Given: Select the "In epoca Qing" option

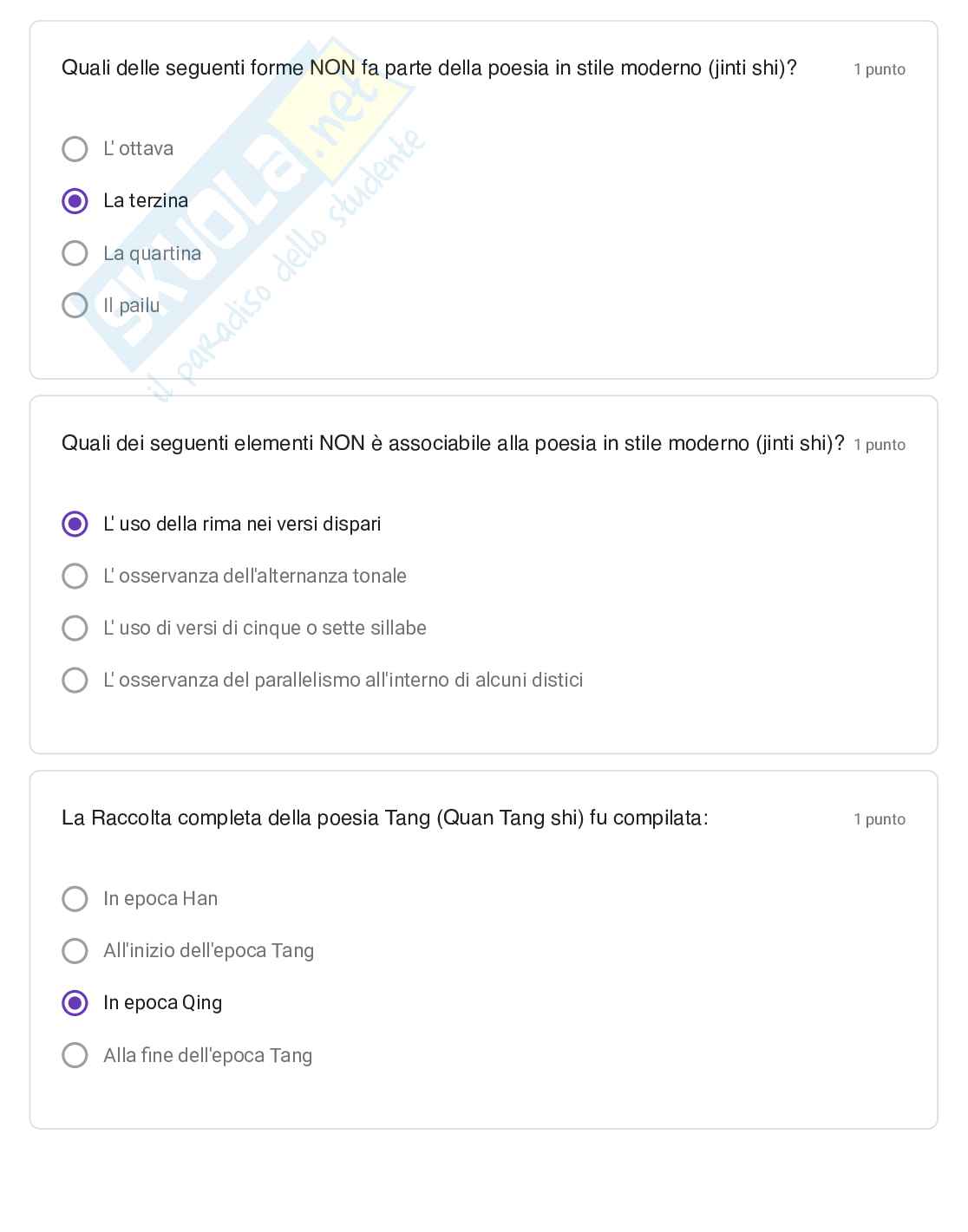Looking at the screenshot, I should [x=75, y=1003].
